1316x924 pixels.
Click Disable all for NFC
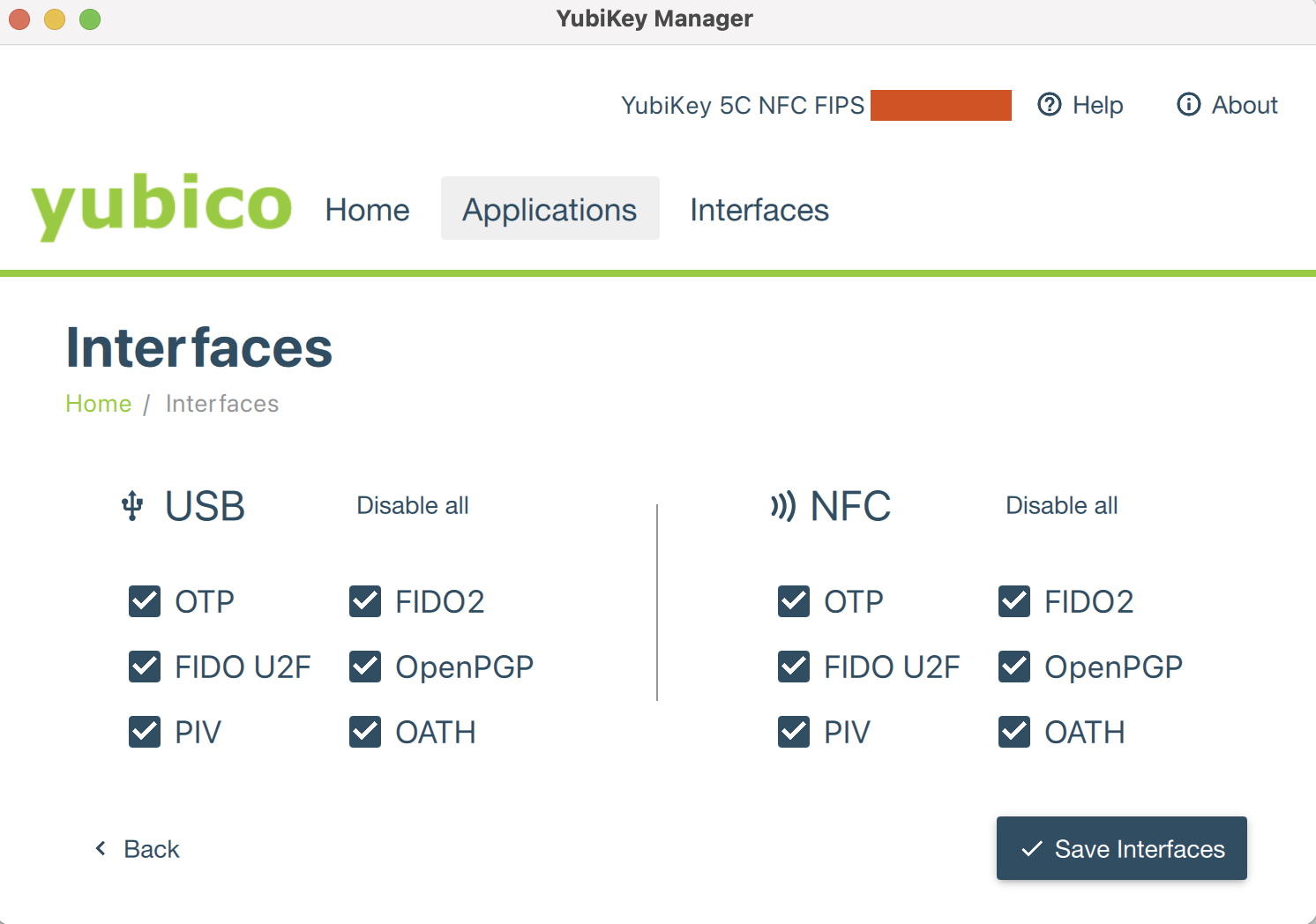(x=1061, y=505)
